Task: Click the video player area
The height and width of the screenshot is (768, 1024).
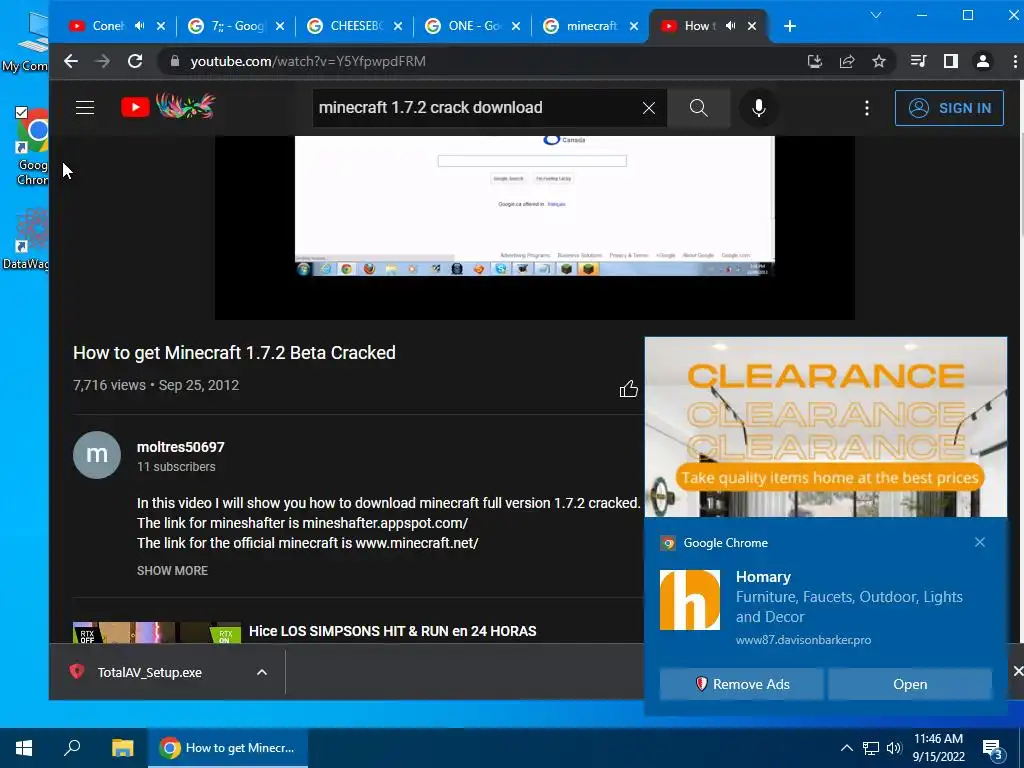Action: click(x=534, y=227)
